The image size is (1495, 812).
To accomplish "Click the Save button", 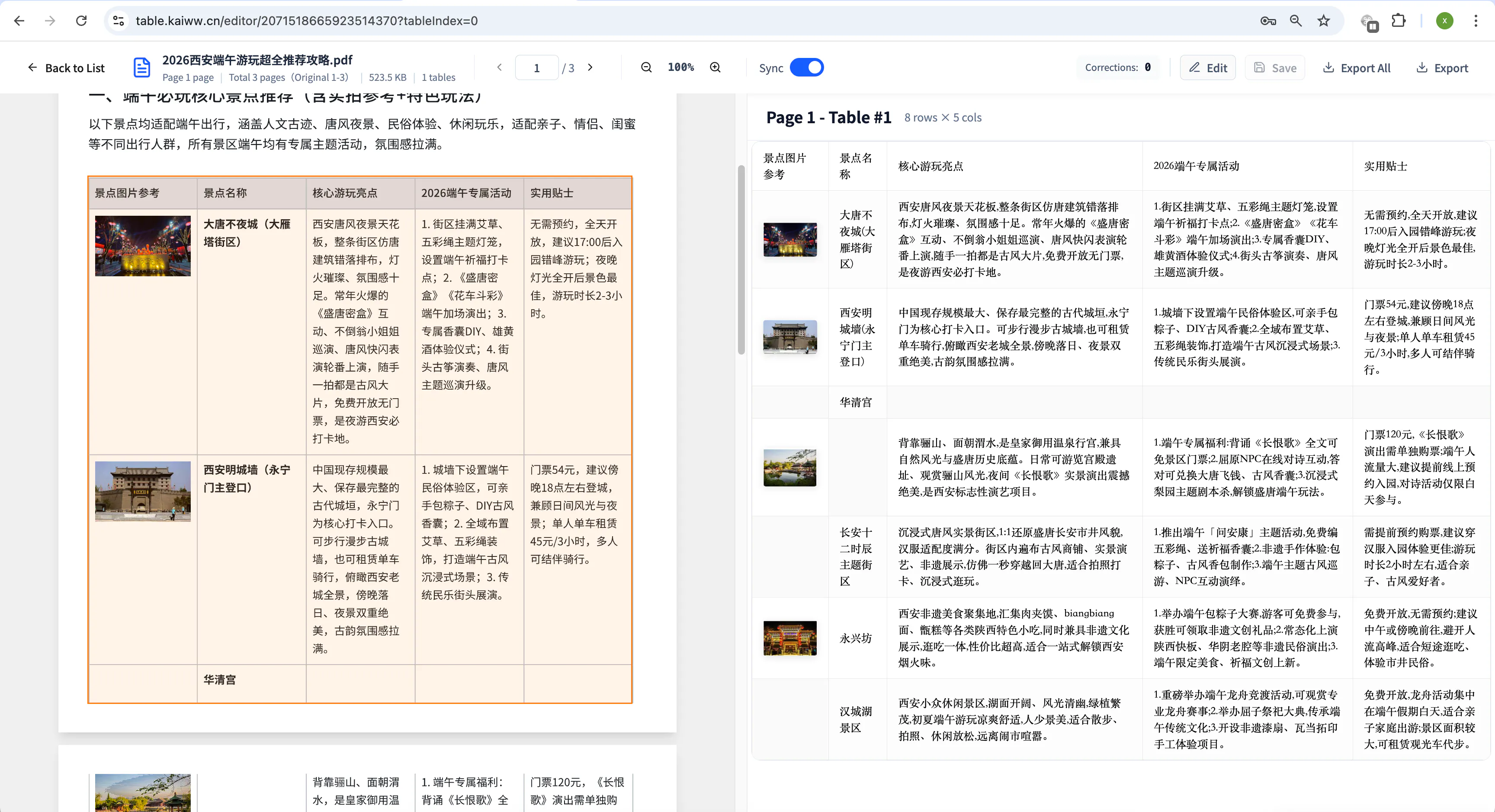I will (1275, 68).
